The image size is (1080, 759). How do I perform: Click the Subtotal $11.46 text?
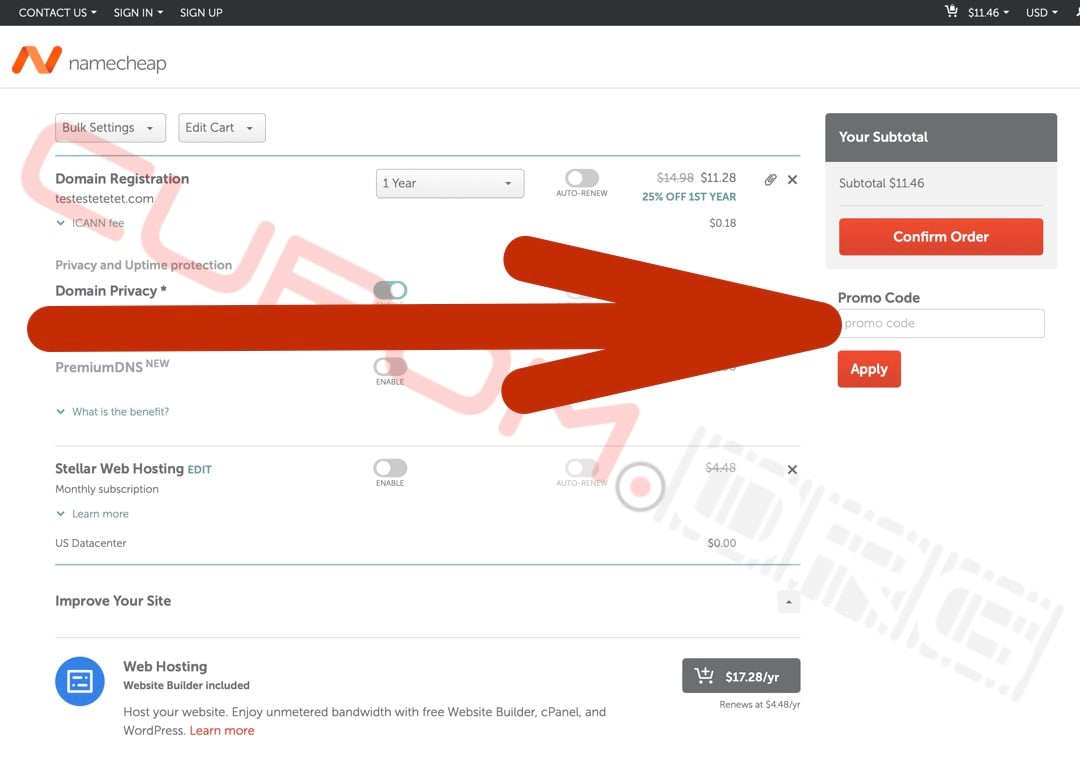coord(881,183)
